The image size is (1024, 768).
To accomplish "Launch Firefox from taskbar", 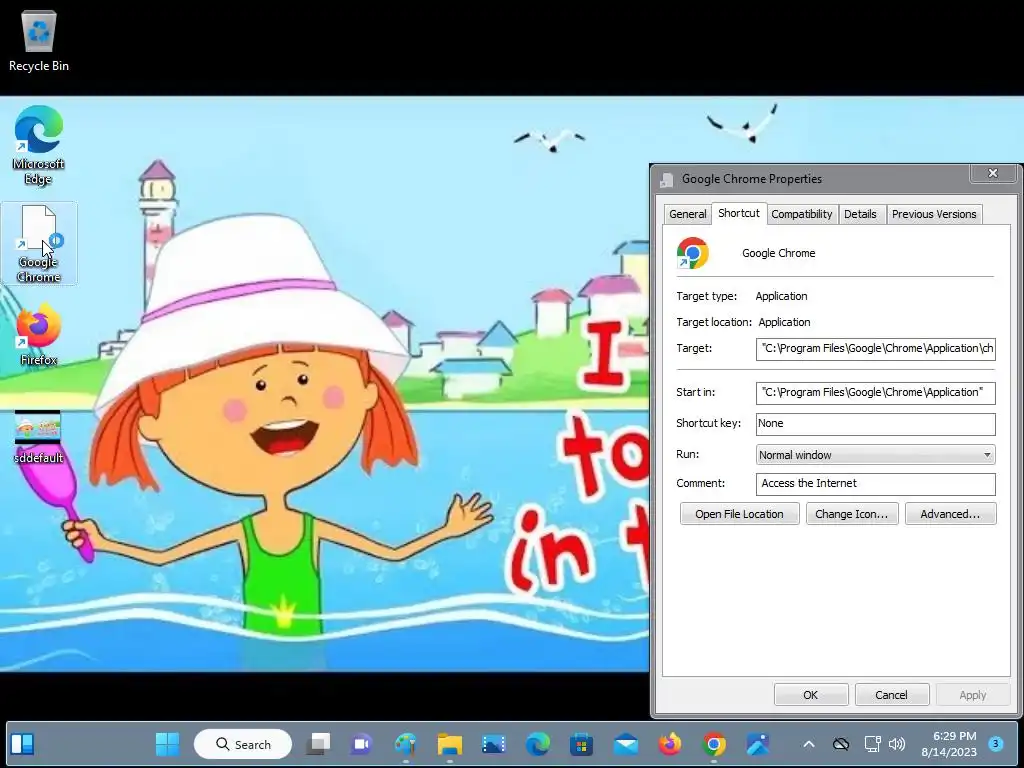I will pyautogui.click(x=669, y=744).
